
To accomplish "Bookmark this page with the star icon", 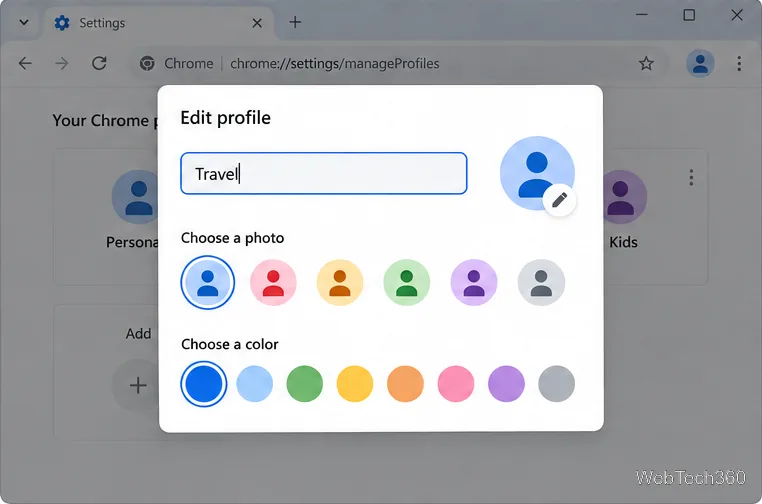I will [x=646, y=63].
